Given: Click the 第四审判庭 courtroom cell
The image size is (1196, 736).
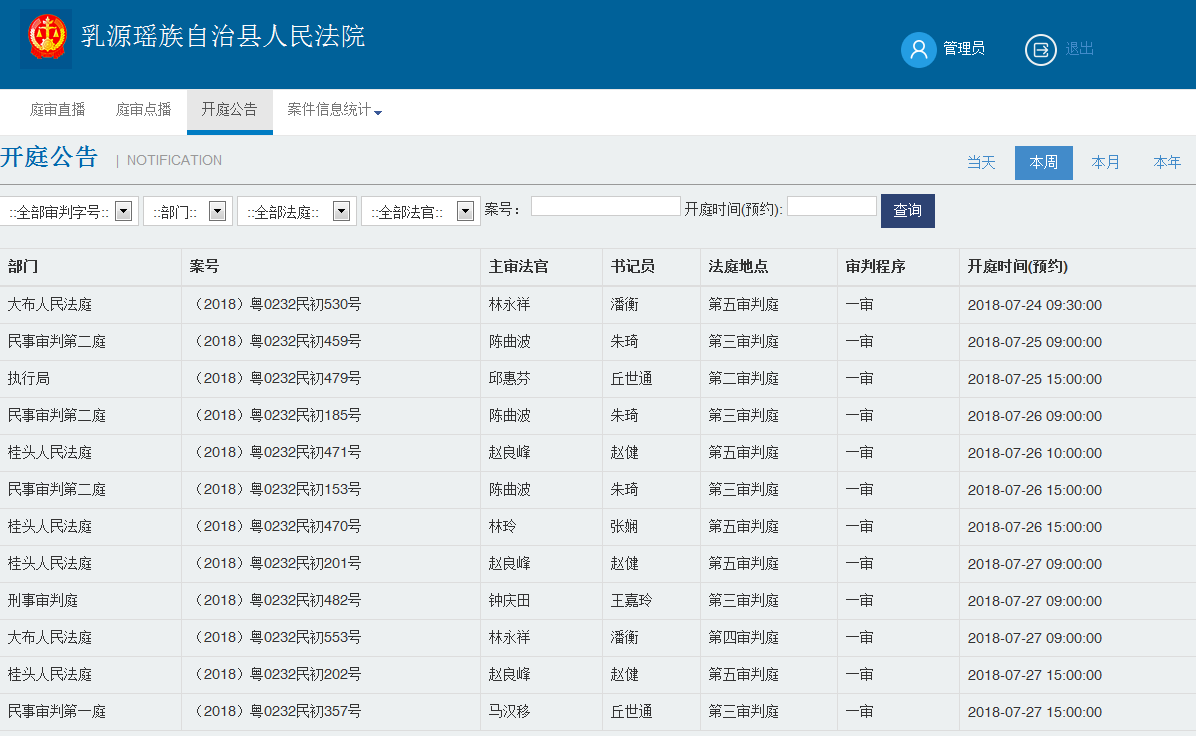Looking at the screenshot, I should [744, 637].
